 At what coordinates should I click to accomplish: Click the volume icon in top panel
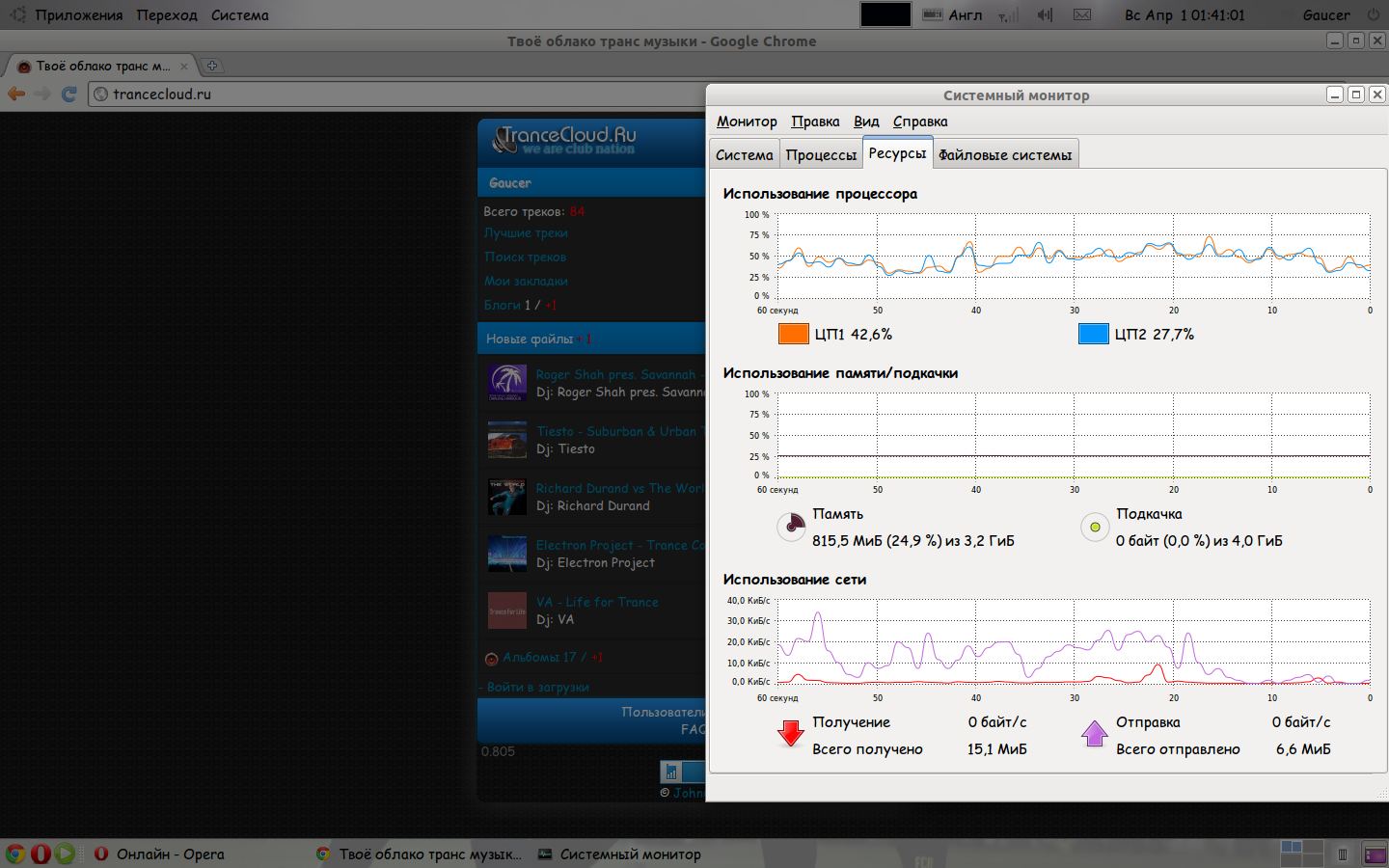click(1045, 14)
